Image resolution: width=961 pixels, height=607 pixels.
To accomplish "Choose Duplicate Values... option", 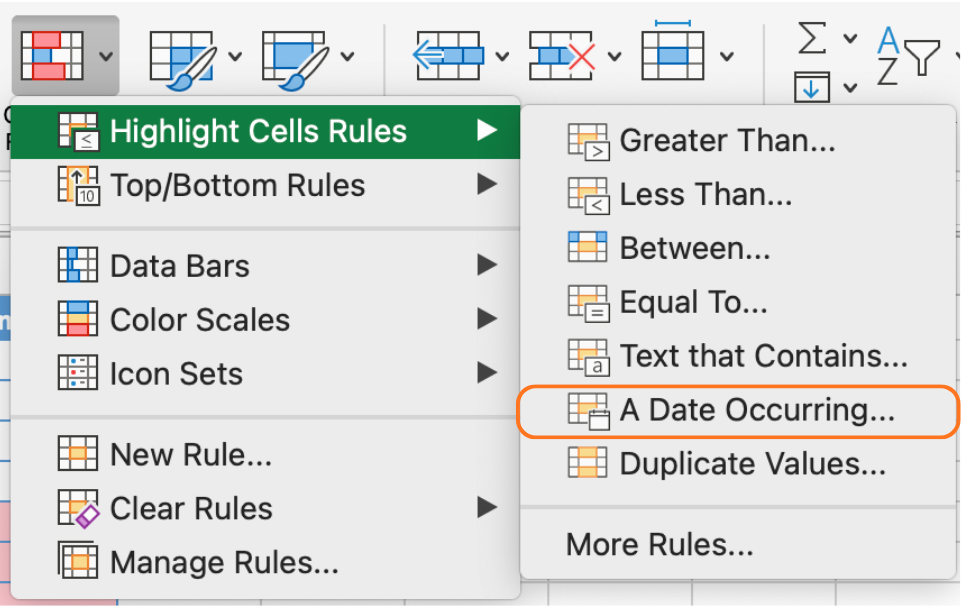I will [752, 464].
